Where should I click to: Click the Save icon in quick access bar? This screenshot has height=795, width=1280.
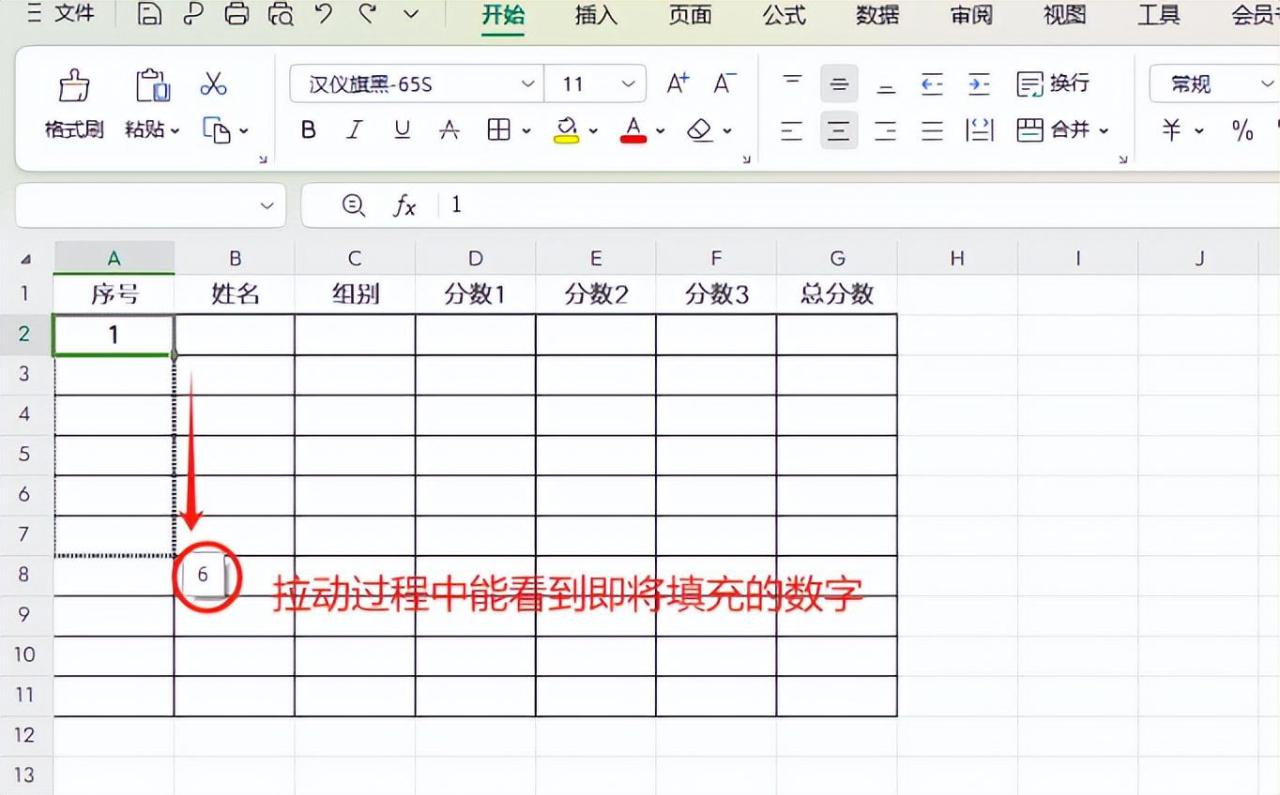pyautogui.click(x=149, y=14)
